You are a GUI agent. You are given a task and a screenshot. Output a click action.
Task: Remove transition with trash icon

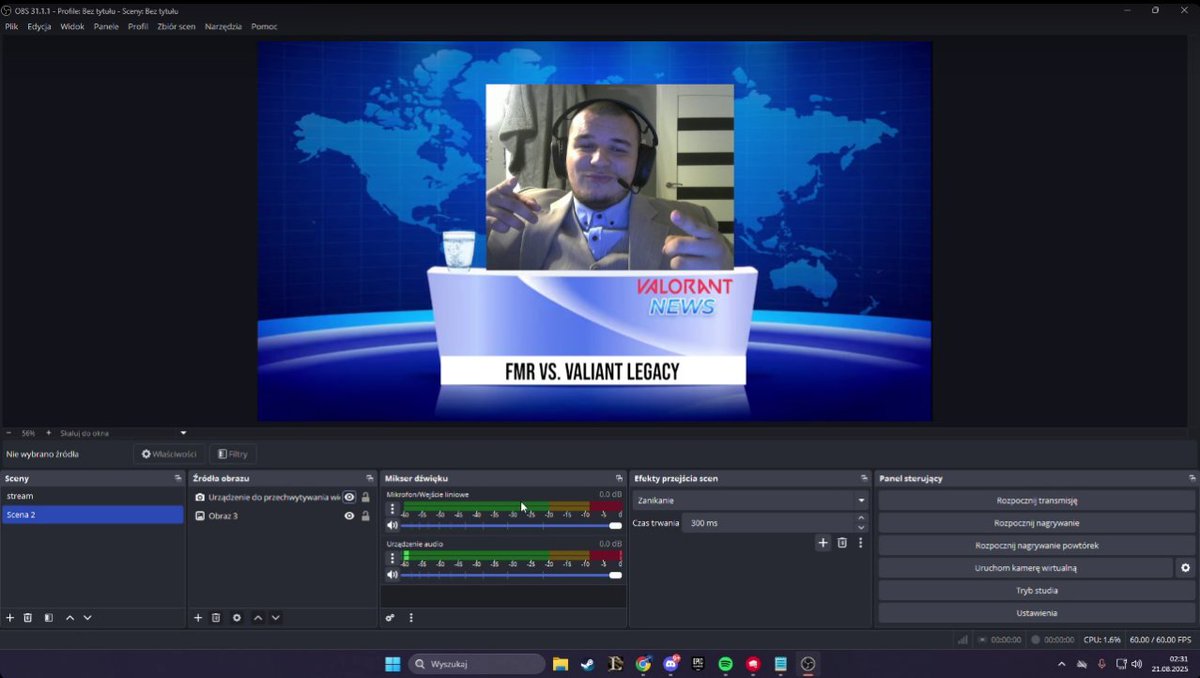click(842, 543)
